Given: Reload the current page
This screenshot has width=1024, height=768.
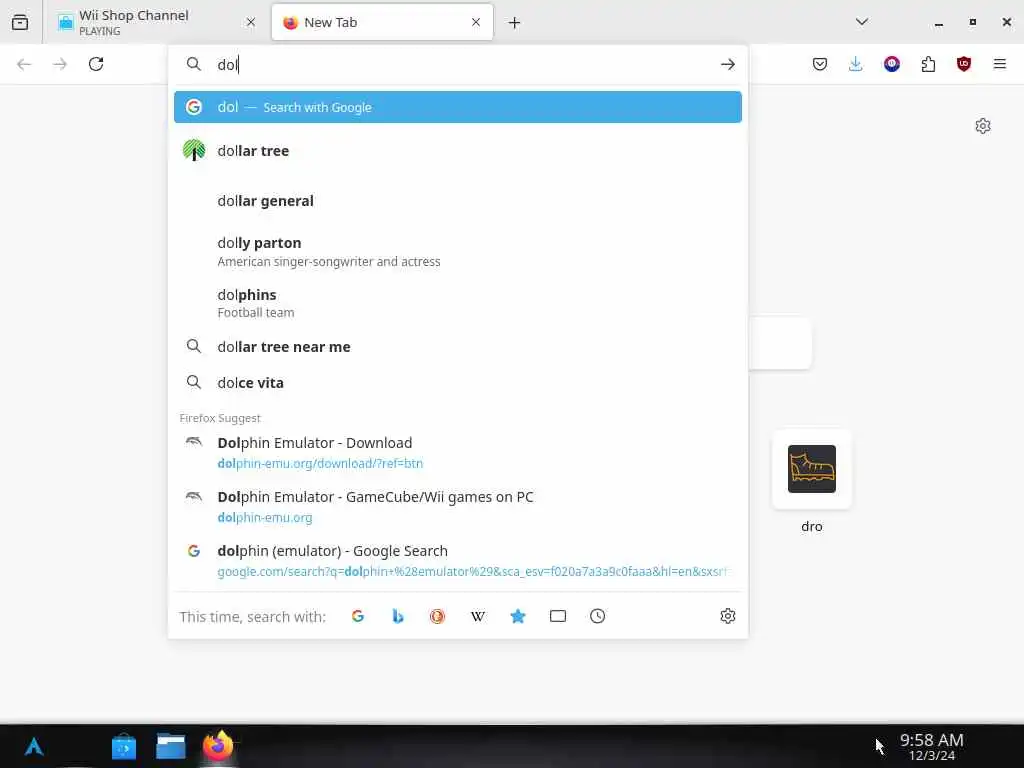Looking at the screenshot, I should pos(96,64).
